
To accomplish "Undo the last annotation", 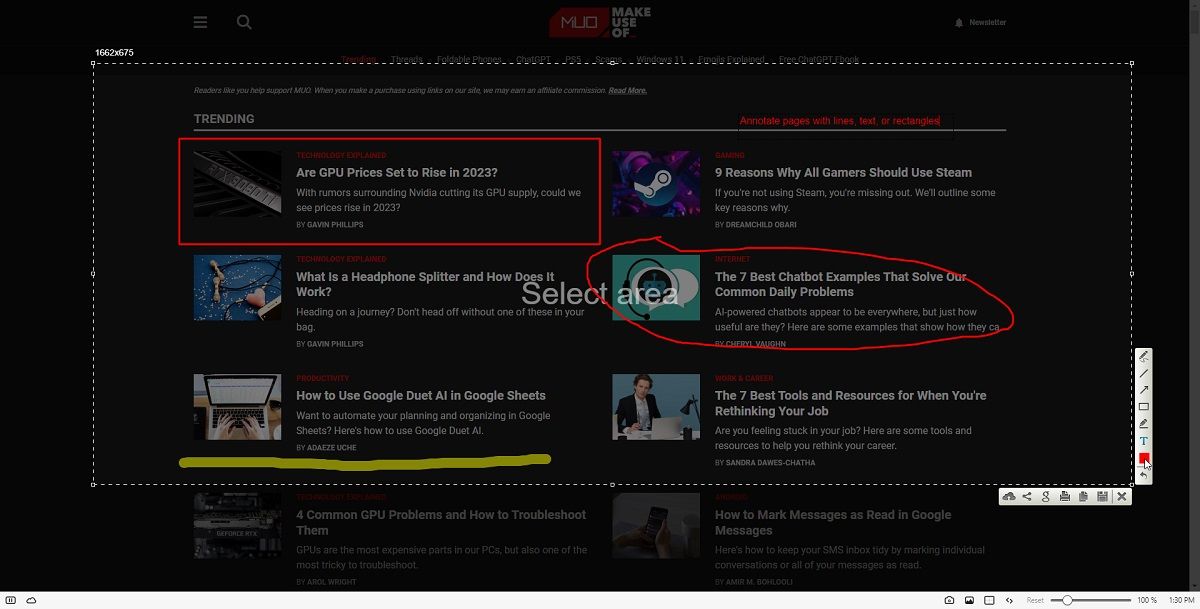I will [1144, 475].
